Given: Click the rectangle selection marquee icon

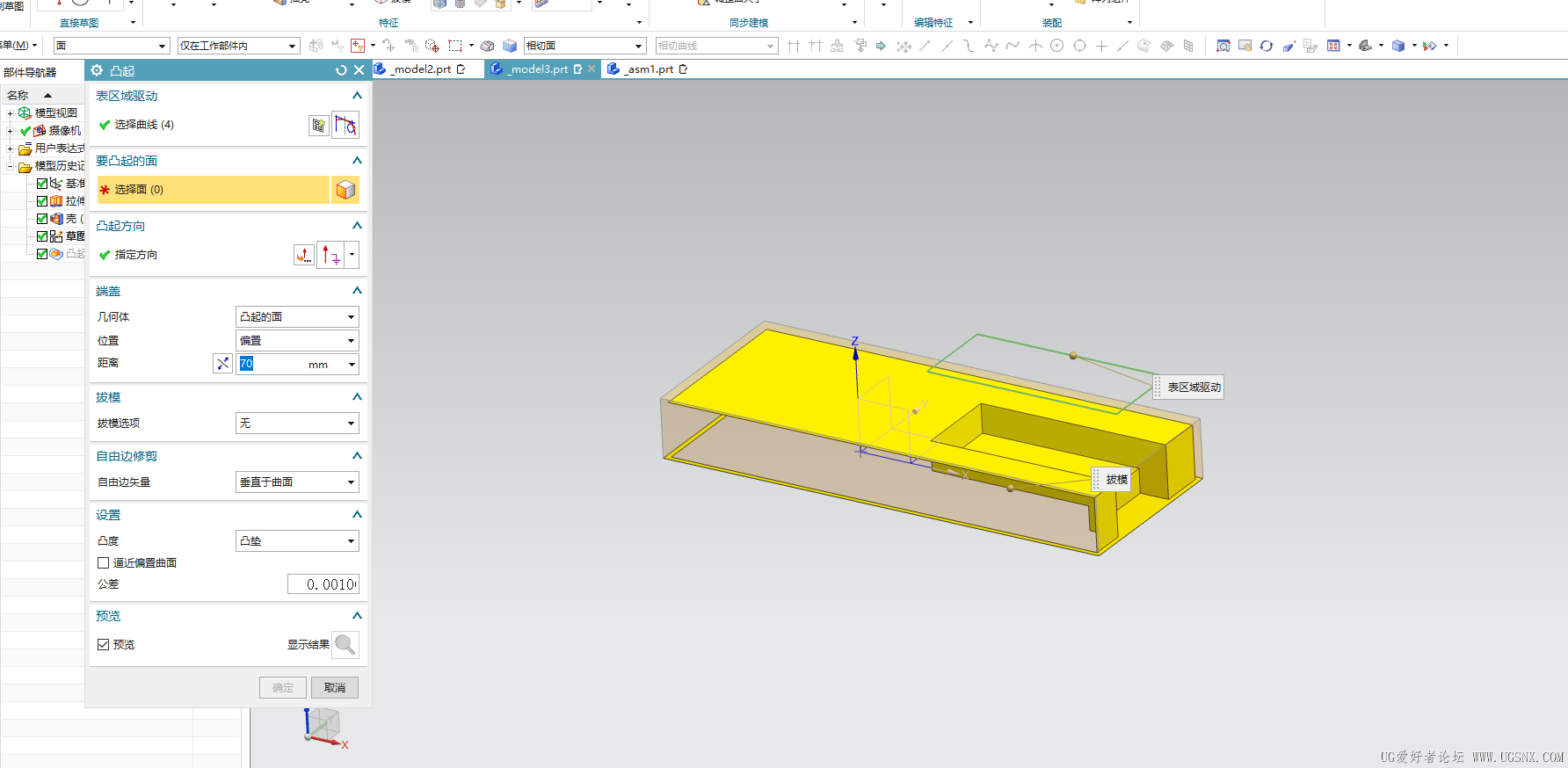Looking at the screenshot, I should (x=455, y=46).
